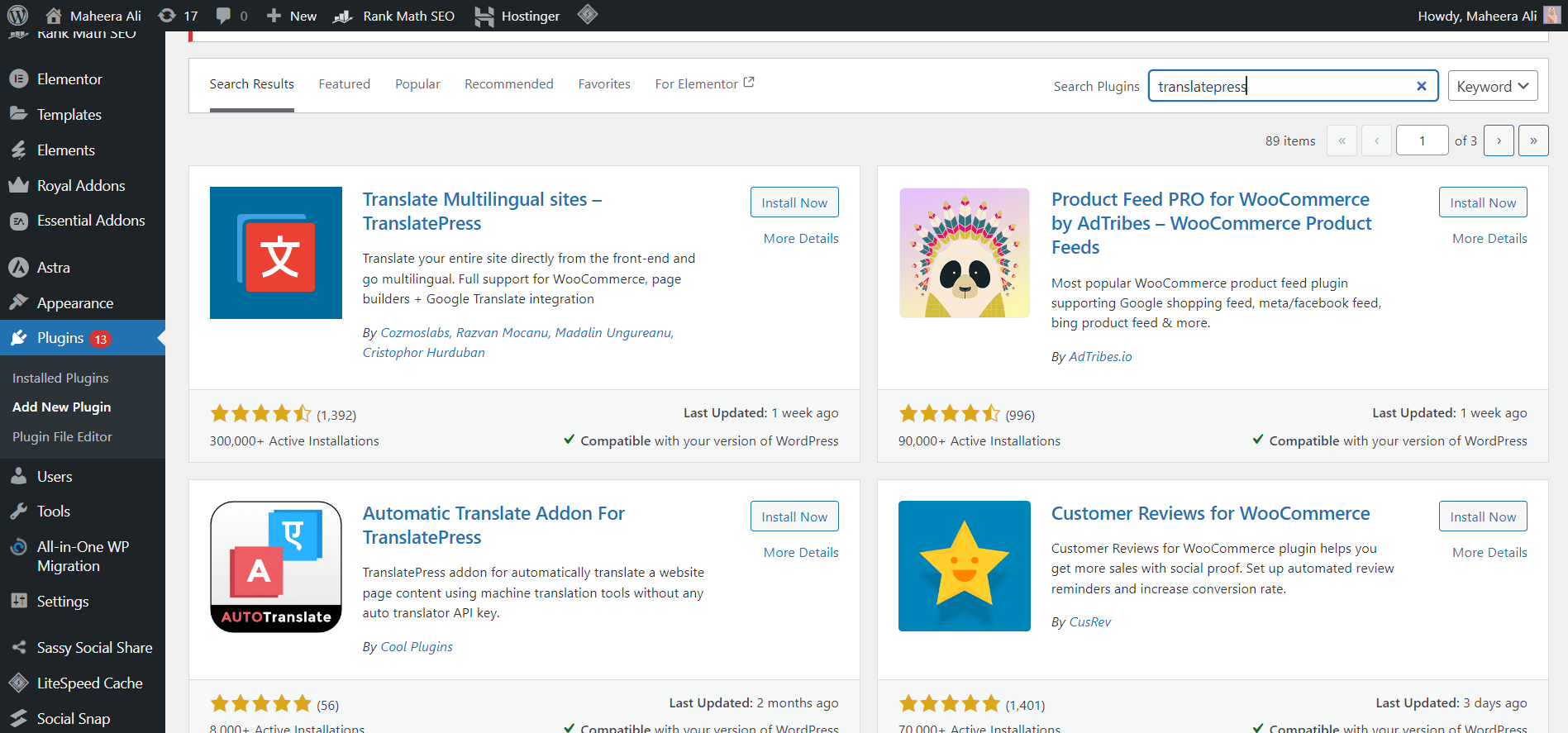
Task: Open the Hostinger toolbar item
Action: click(x=517, y=16)
